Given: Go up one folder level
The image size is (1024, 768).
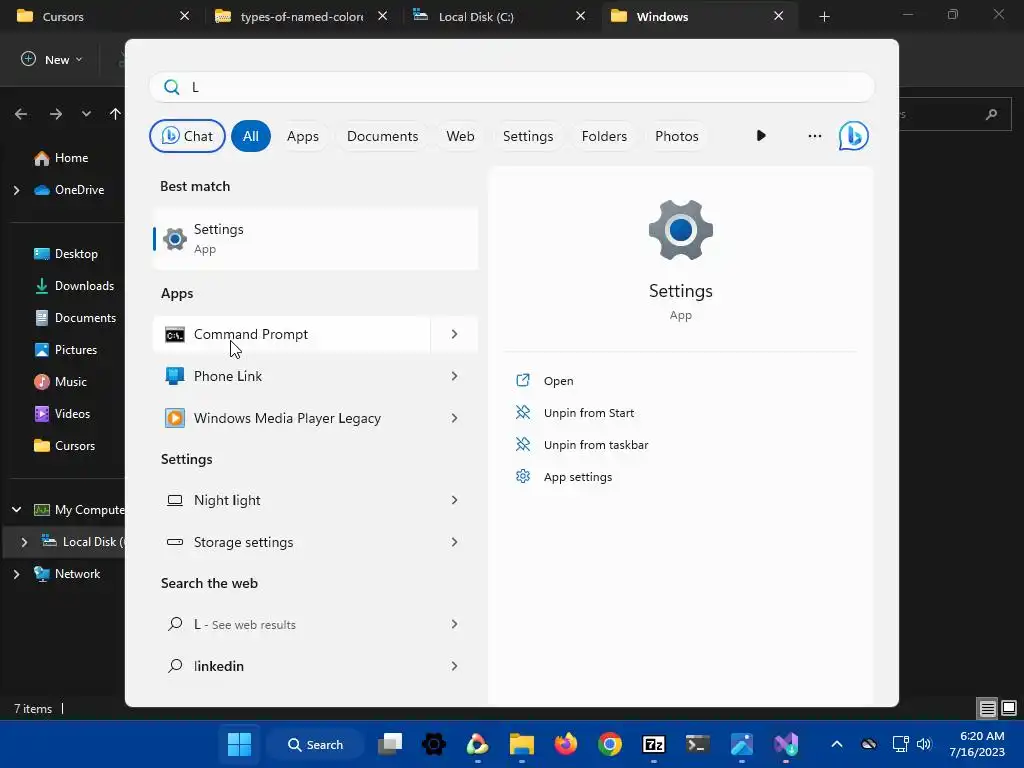Looking at the screenshot, I should [x=115, y=114].
